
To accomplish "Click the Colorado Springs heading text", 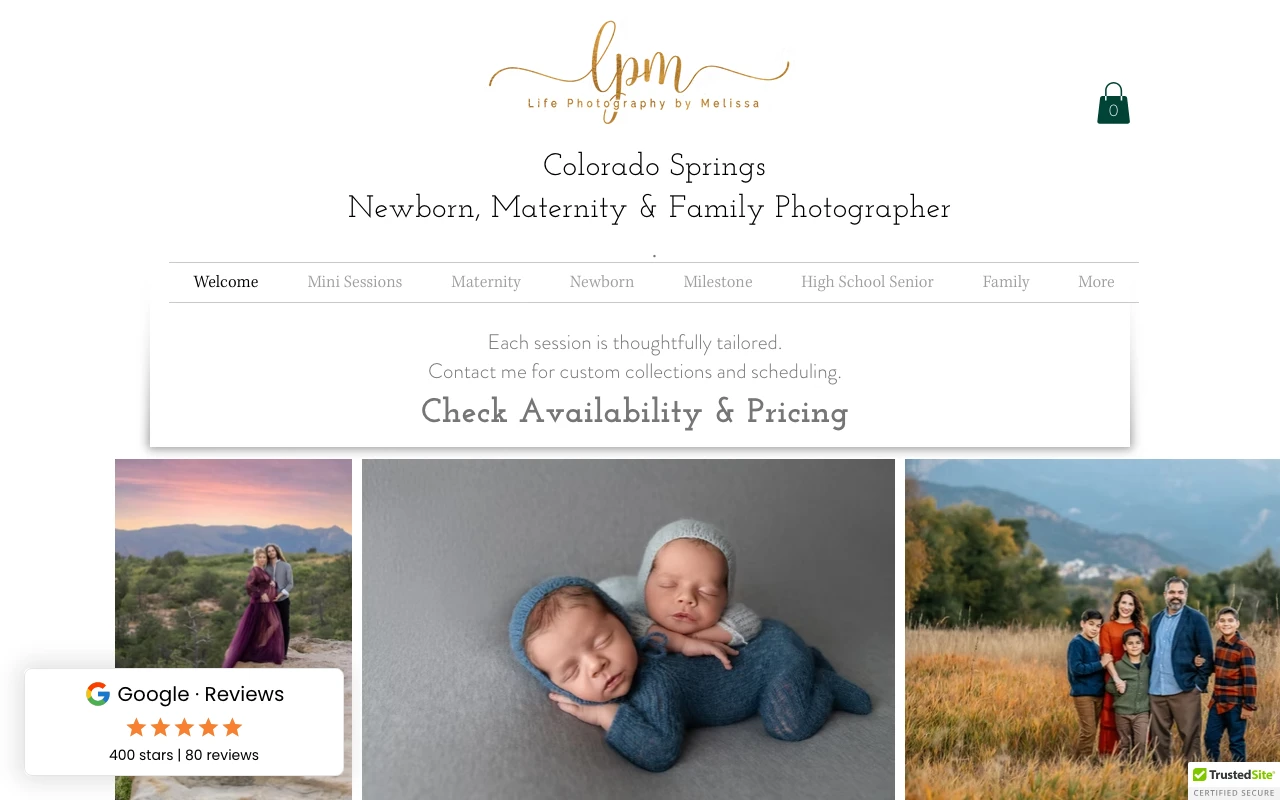I will (x=654, y=166).
